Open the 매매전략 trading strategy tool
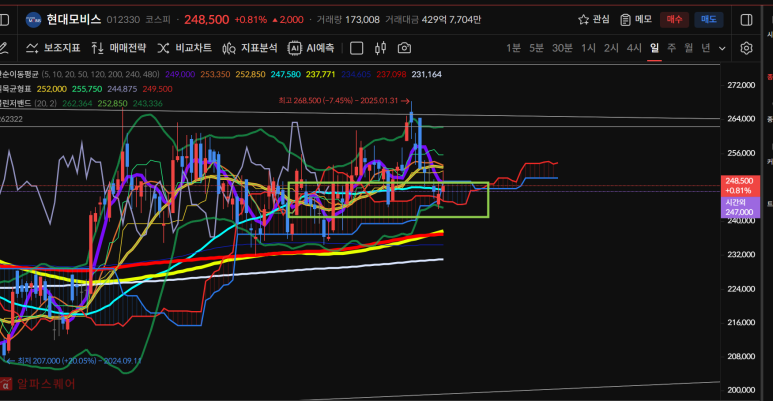Viewport: 773px width, 401px height. 119,48
